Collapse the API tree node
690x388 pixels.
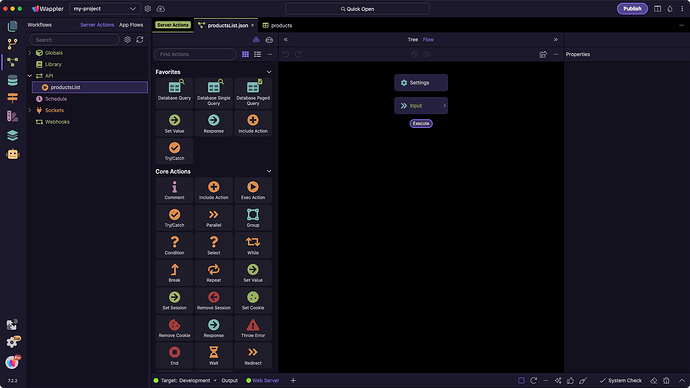click(x=30, y=76)
